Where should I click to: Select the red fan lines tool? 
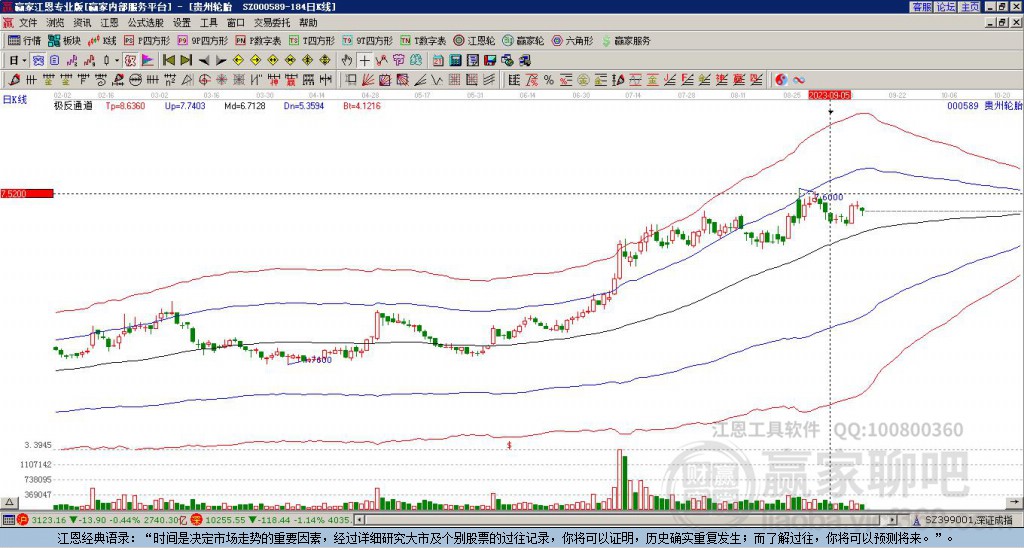pos(367,80)
